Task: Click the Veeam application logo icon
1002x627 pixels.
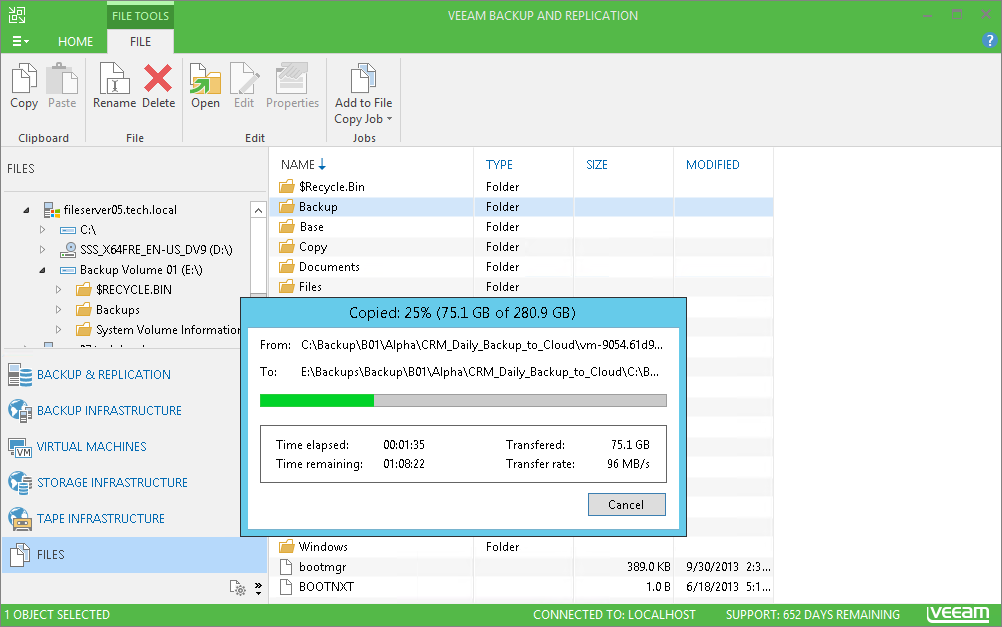Action: pyautogui.click(x=17, y=15)
